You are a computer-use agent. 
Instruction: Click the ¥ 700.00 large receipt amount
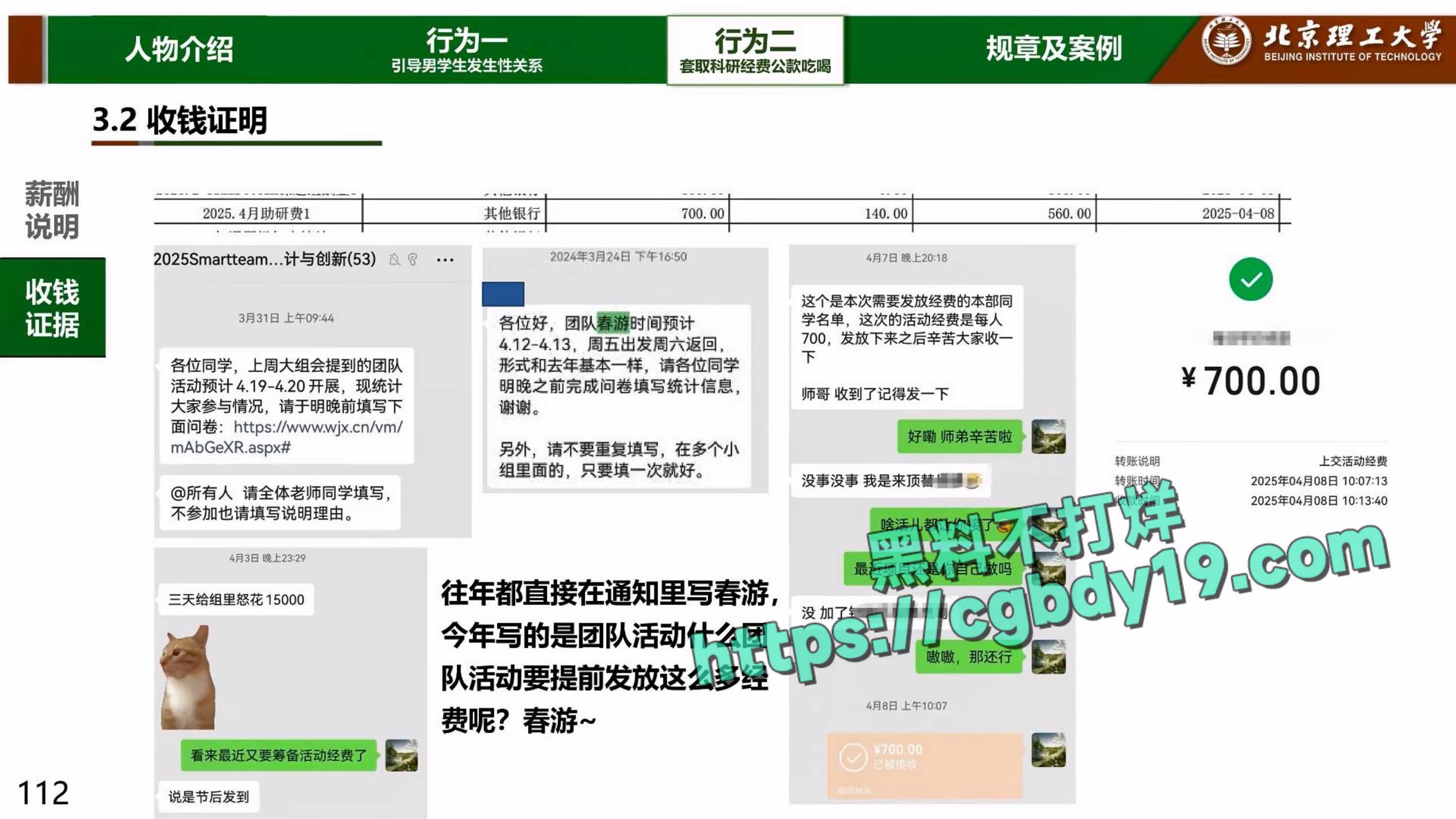(x=1251, y=381)
